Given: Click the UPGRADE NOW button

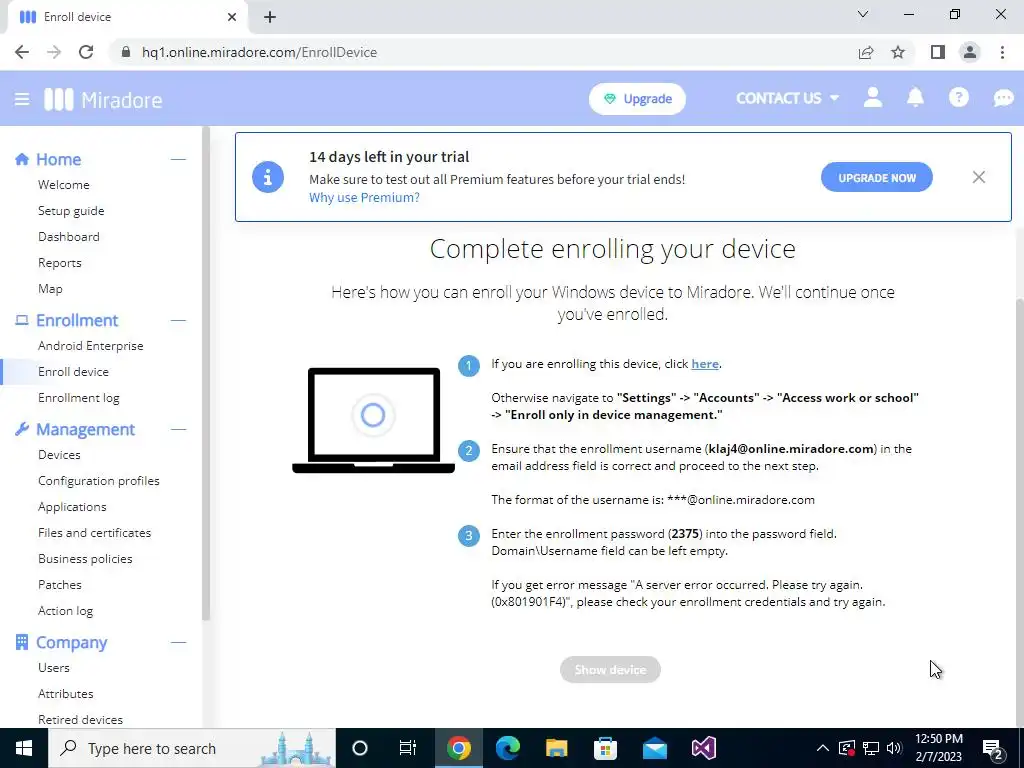Looking at the screenshot, I should (x=876, y=177).
